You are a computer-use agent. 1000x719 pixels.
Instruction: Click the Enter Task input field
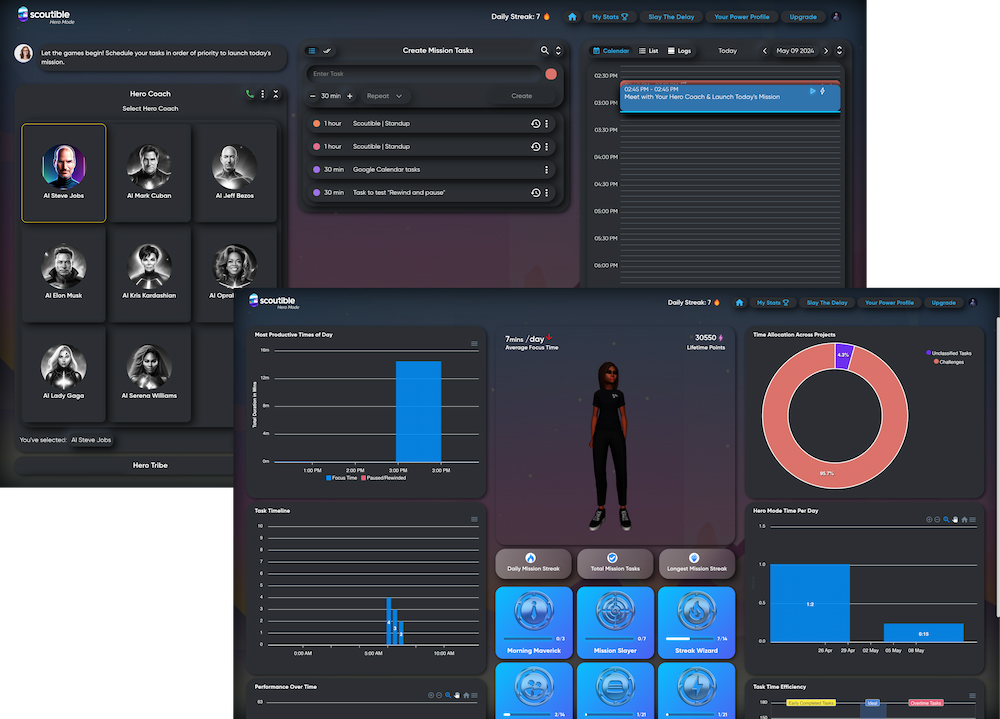point(424,74)
